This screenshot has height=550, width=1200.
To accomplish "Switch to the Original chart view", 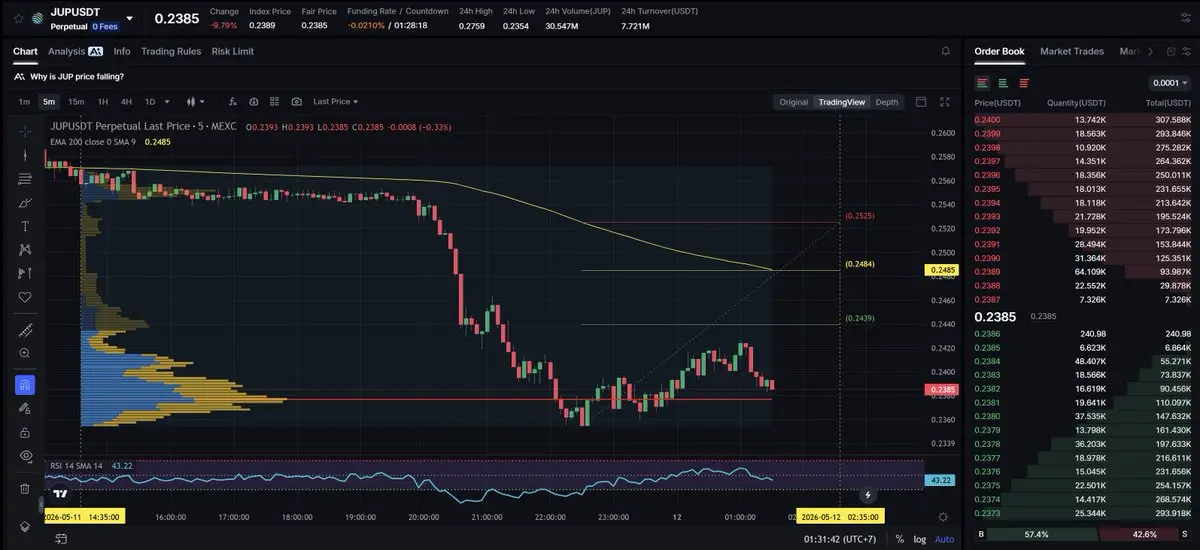I will tap(794, 102).
